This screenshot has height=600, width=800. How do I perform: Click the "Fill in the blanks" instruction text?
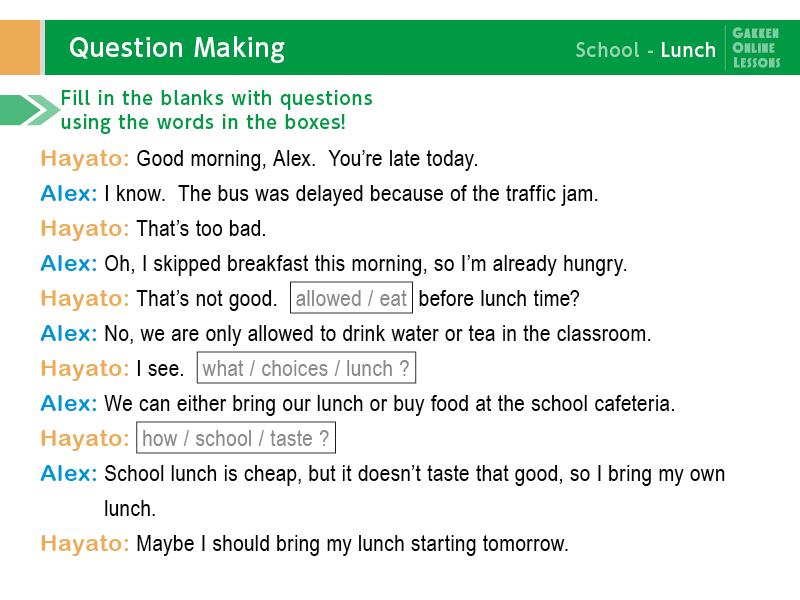(x=216, y=110)
